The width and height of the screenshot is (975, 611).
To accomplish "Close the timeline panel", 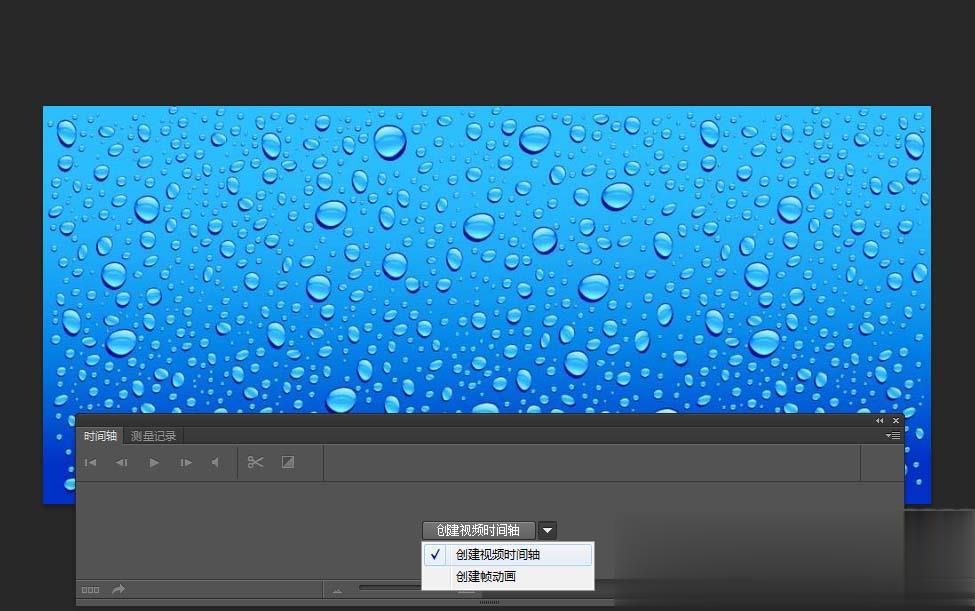I will (895, 421).
